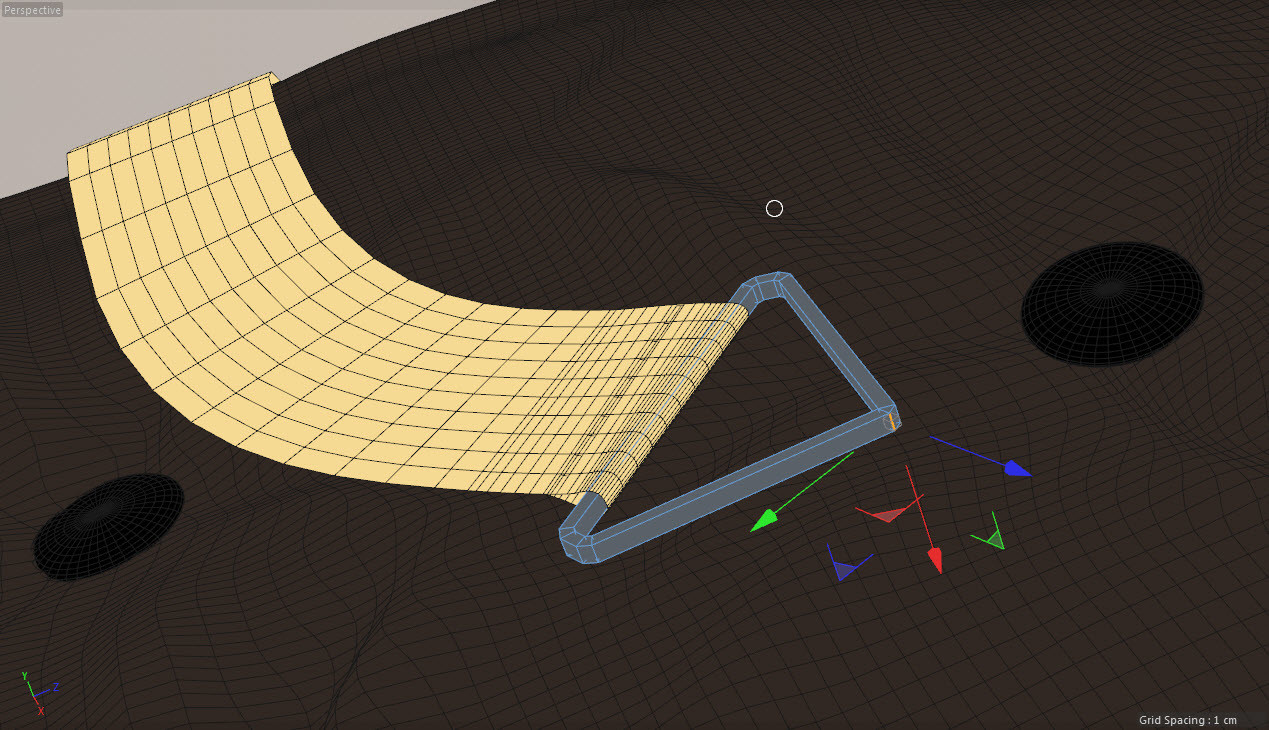This screenshot has height=730, width=1269.
Task: Grab the red axis arrow of the gizmo
Action: pyautogui.click(x=935, y=561)
